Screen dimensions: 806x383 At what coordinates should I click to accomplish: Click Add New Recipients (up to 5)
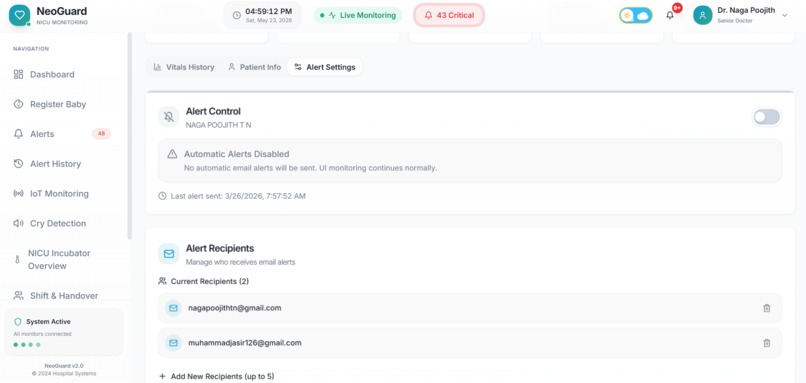coord(216,376)
